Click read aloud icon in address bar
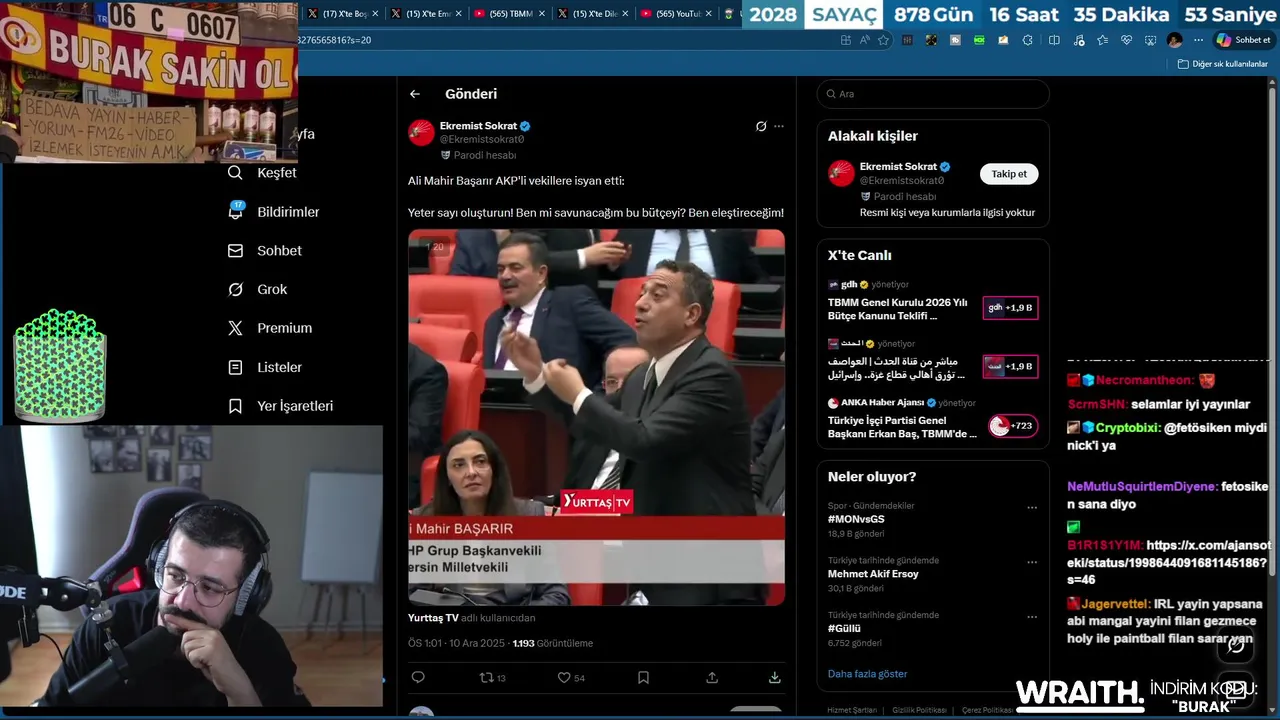1280x720 pixels. (865, 40)
